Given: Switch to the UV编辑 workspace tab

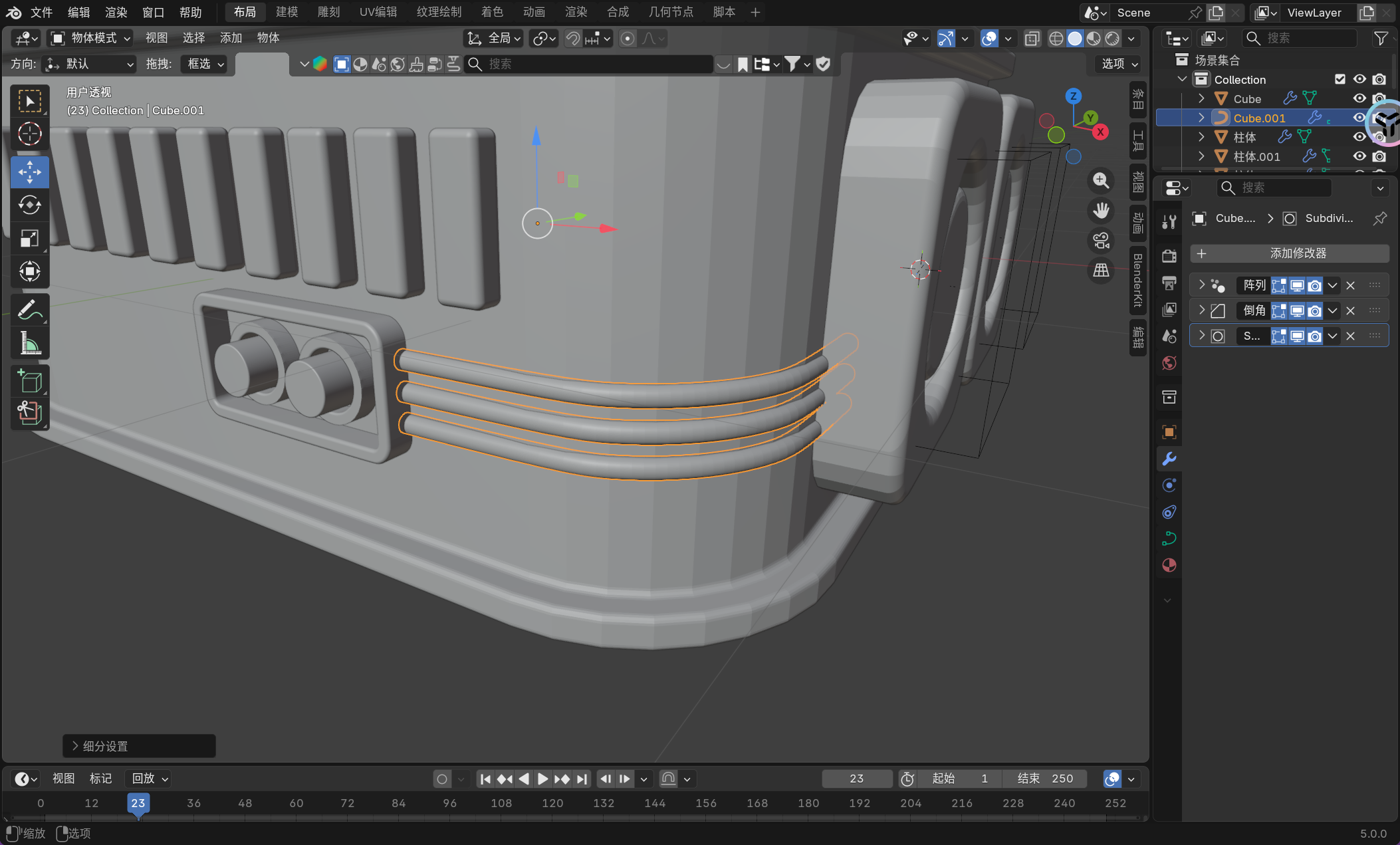Looking at the screenshot, I should (x=378, y=12).
